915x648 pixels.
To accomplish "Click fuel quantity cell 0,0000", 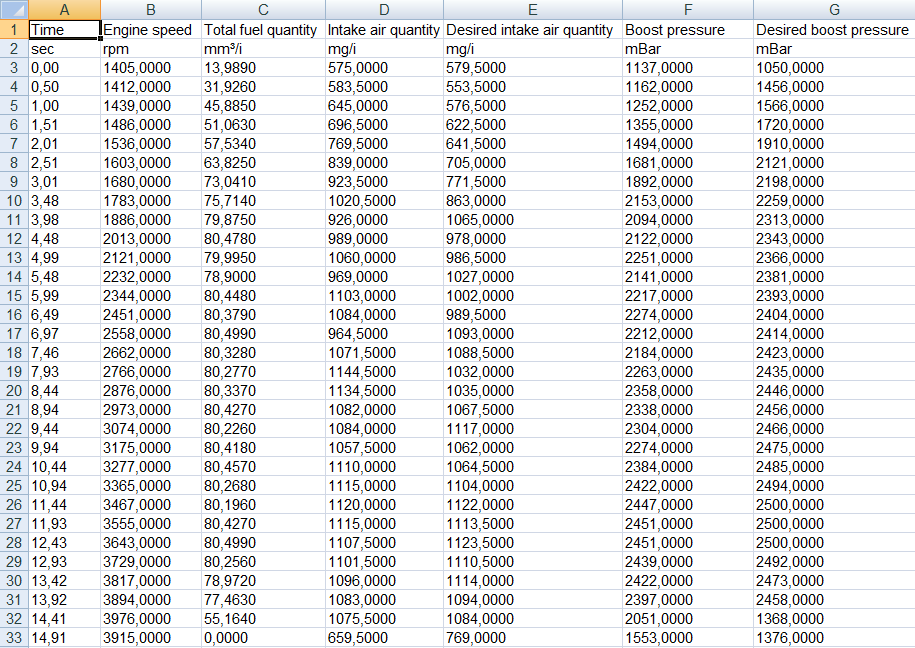I will [263, 638].
